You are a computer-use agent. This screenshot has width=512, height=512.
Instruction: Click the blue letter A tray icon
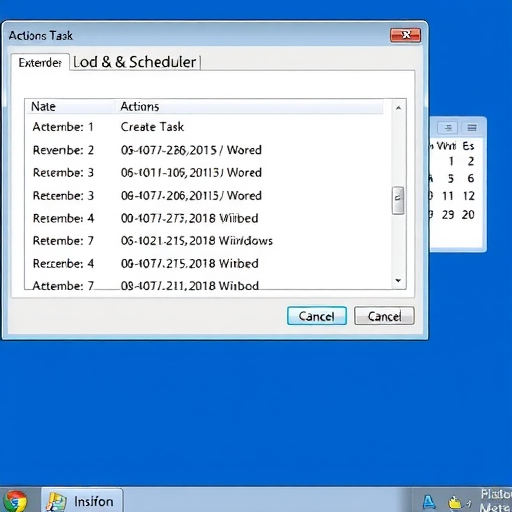point(429,501)
